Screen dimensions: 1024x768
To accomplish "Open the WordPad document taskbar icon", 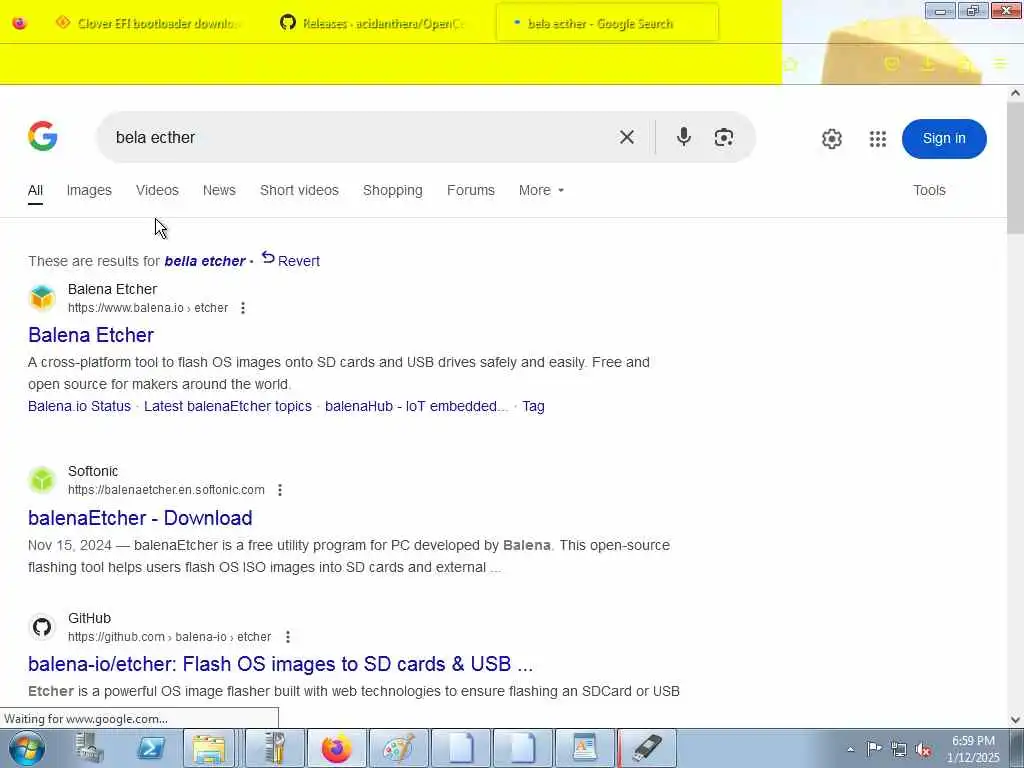I will click(584, 748).
